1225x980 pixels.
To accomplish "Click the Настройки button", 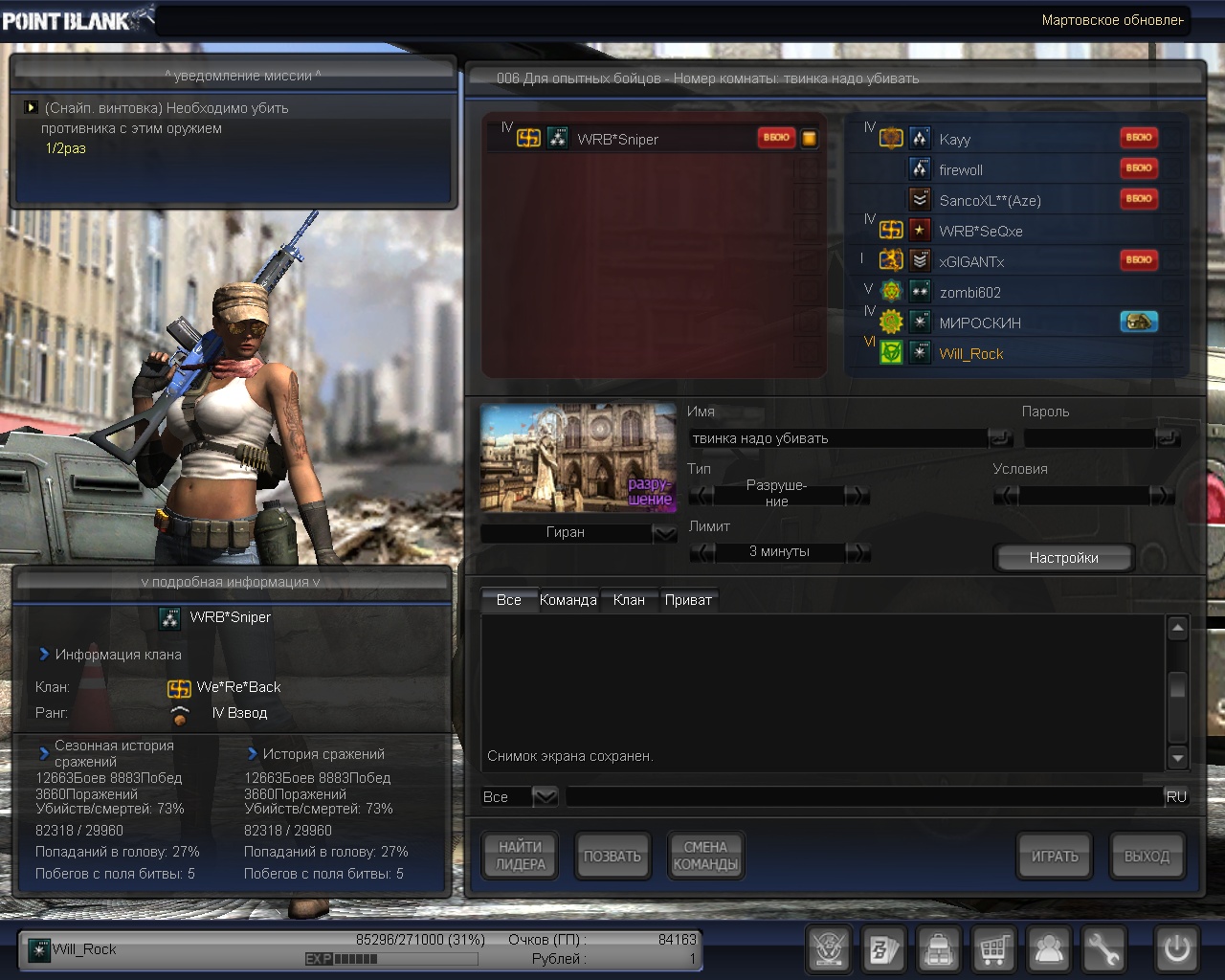I will [x=1063, y=558].
